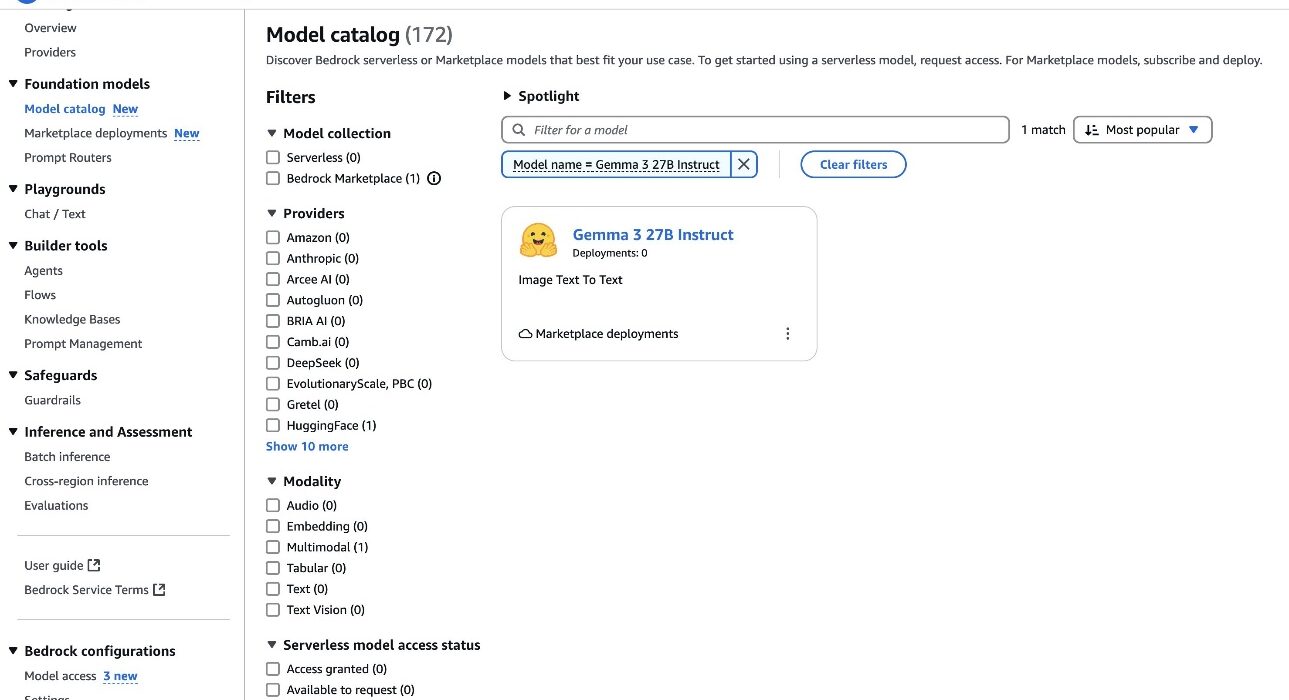The height and width of the screenshot is (700, 1289).
Task: Enable the Anthropic provider filter
Action: pos(273,259)
